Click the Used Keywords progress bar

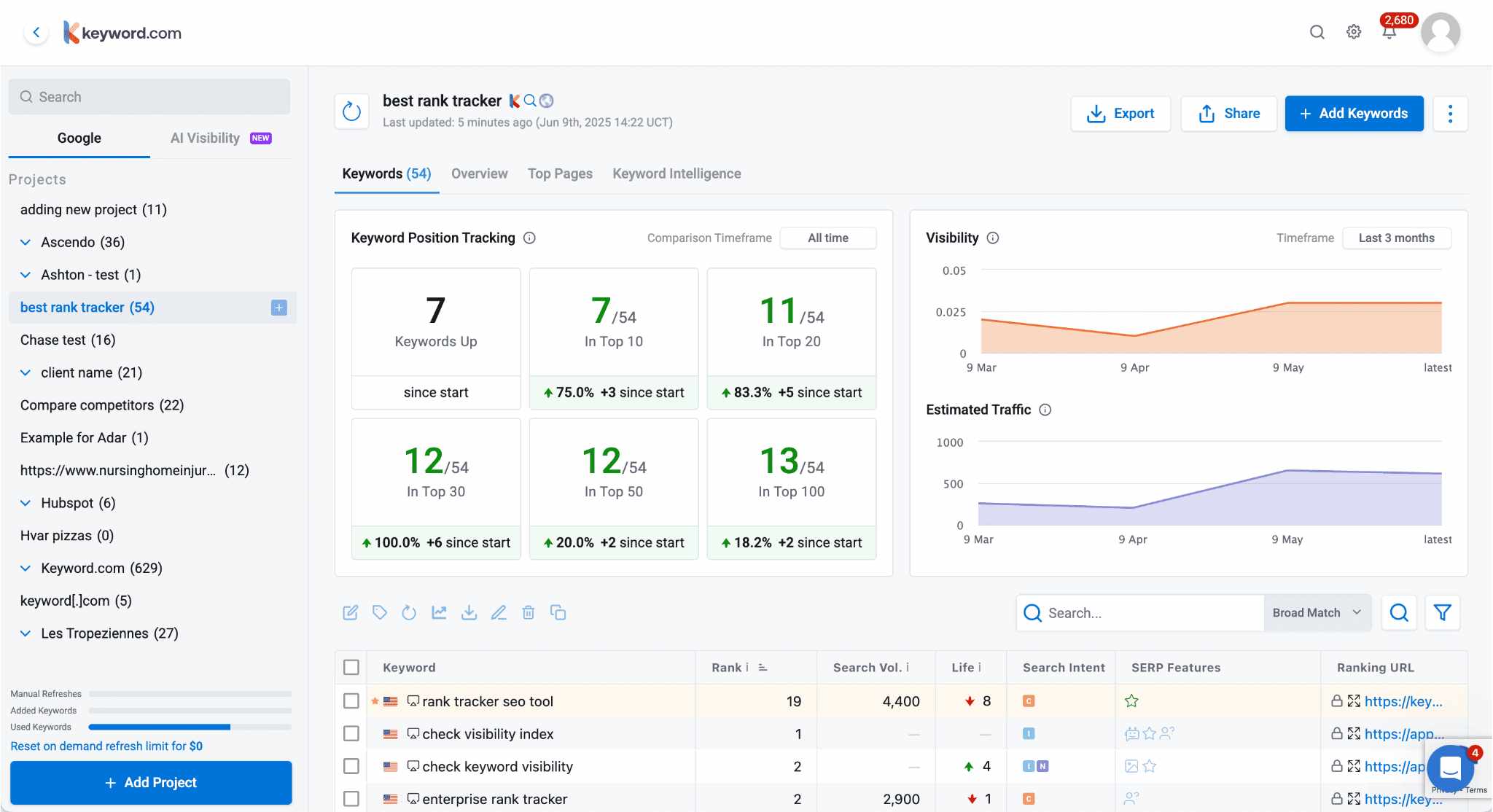190,727
